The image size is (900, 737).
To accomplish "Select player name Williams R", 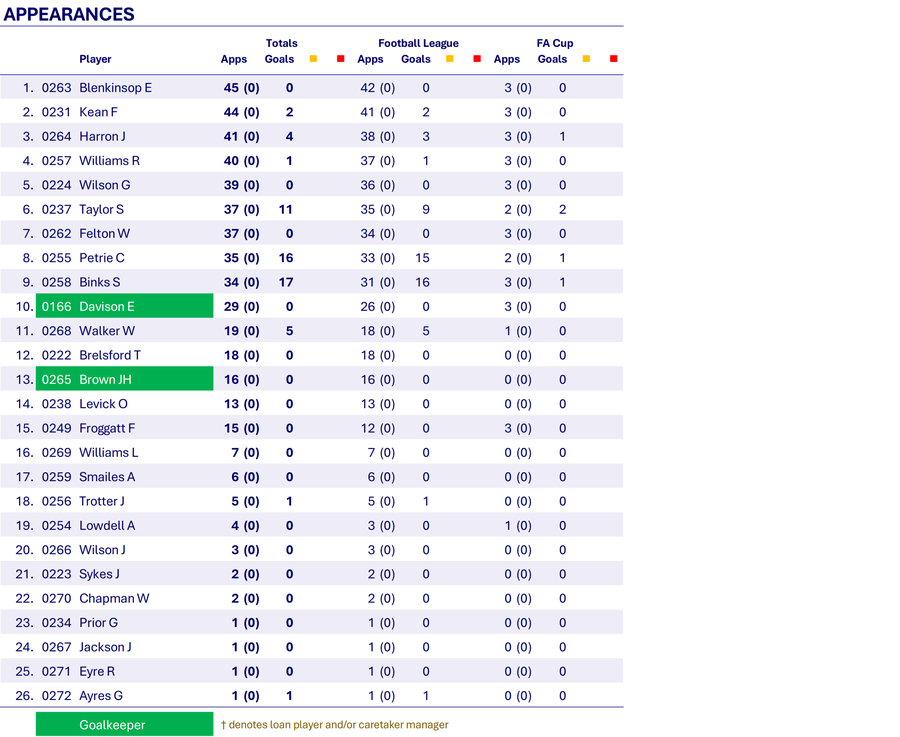I will click(x=110, y=161).
